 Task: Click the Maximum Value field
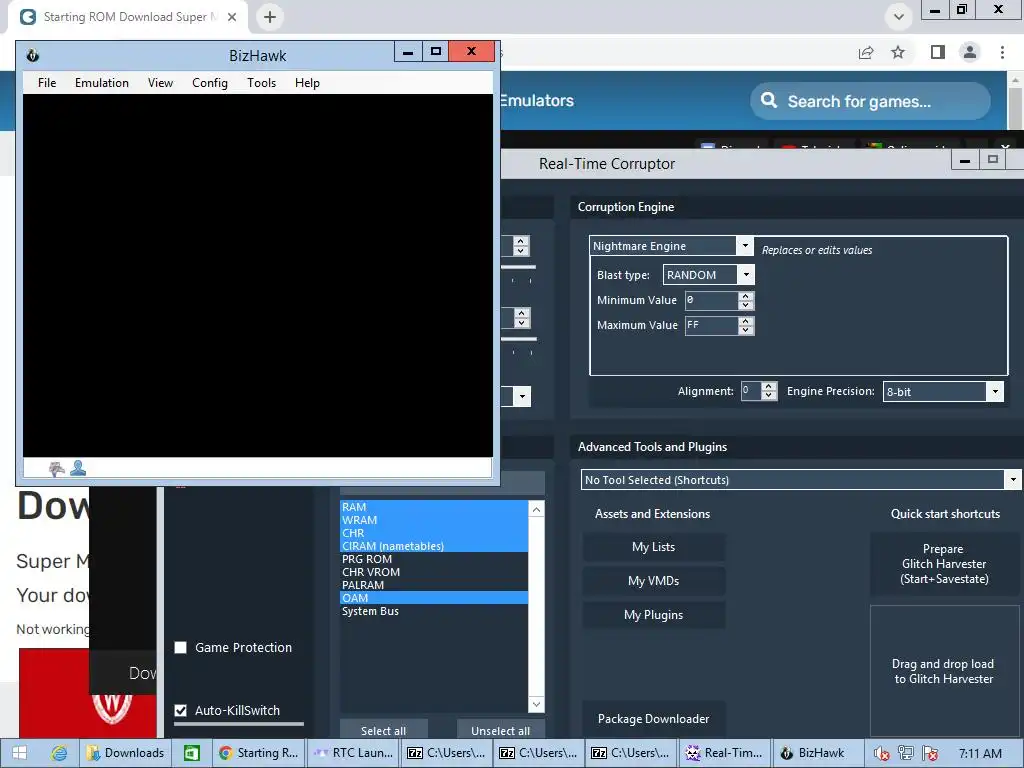[711, 325]
